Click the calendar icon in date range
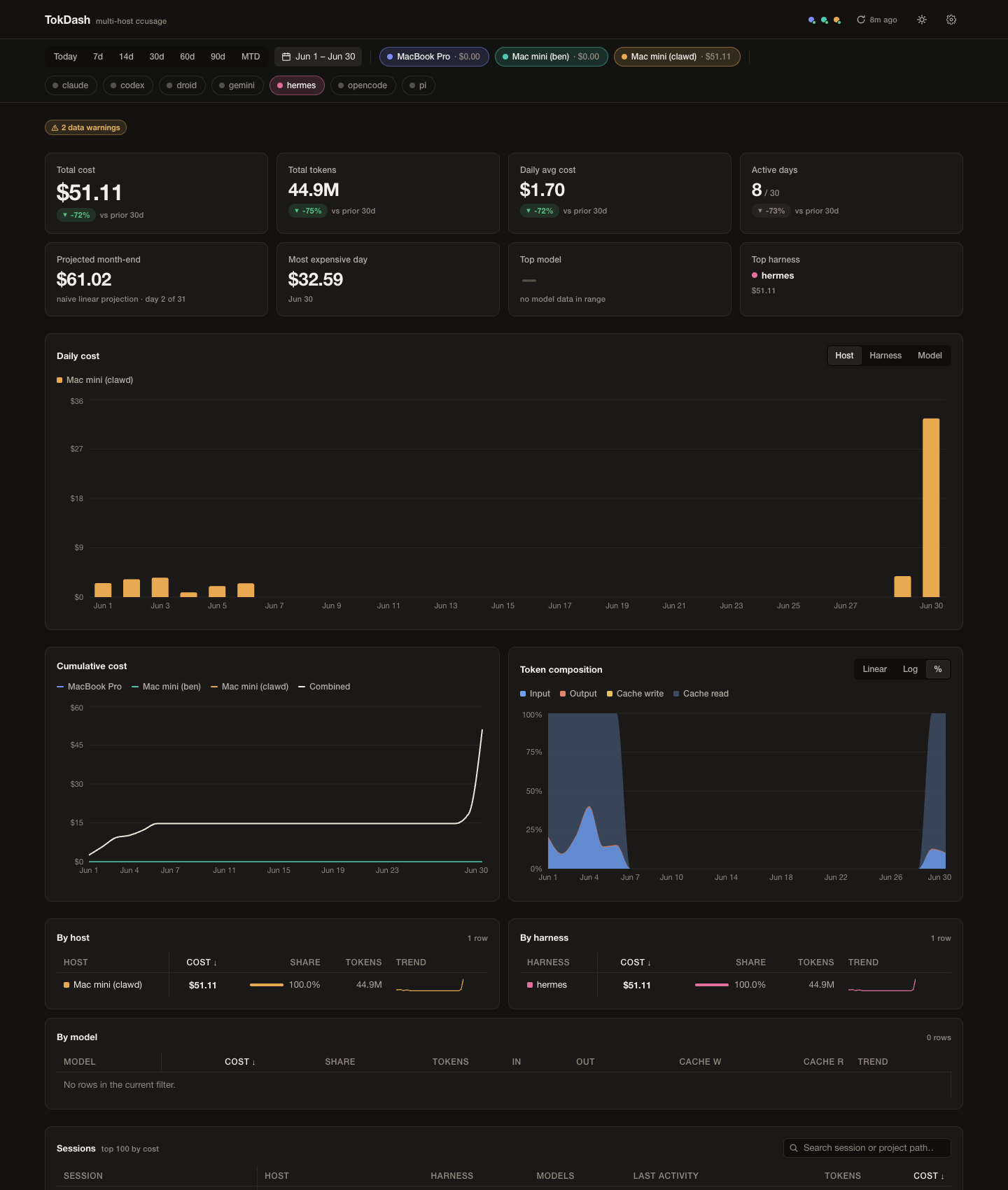 coord(286,57)
